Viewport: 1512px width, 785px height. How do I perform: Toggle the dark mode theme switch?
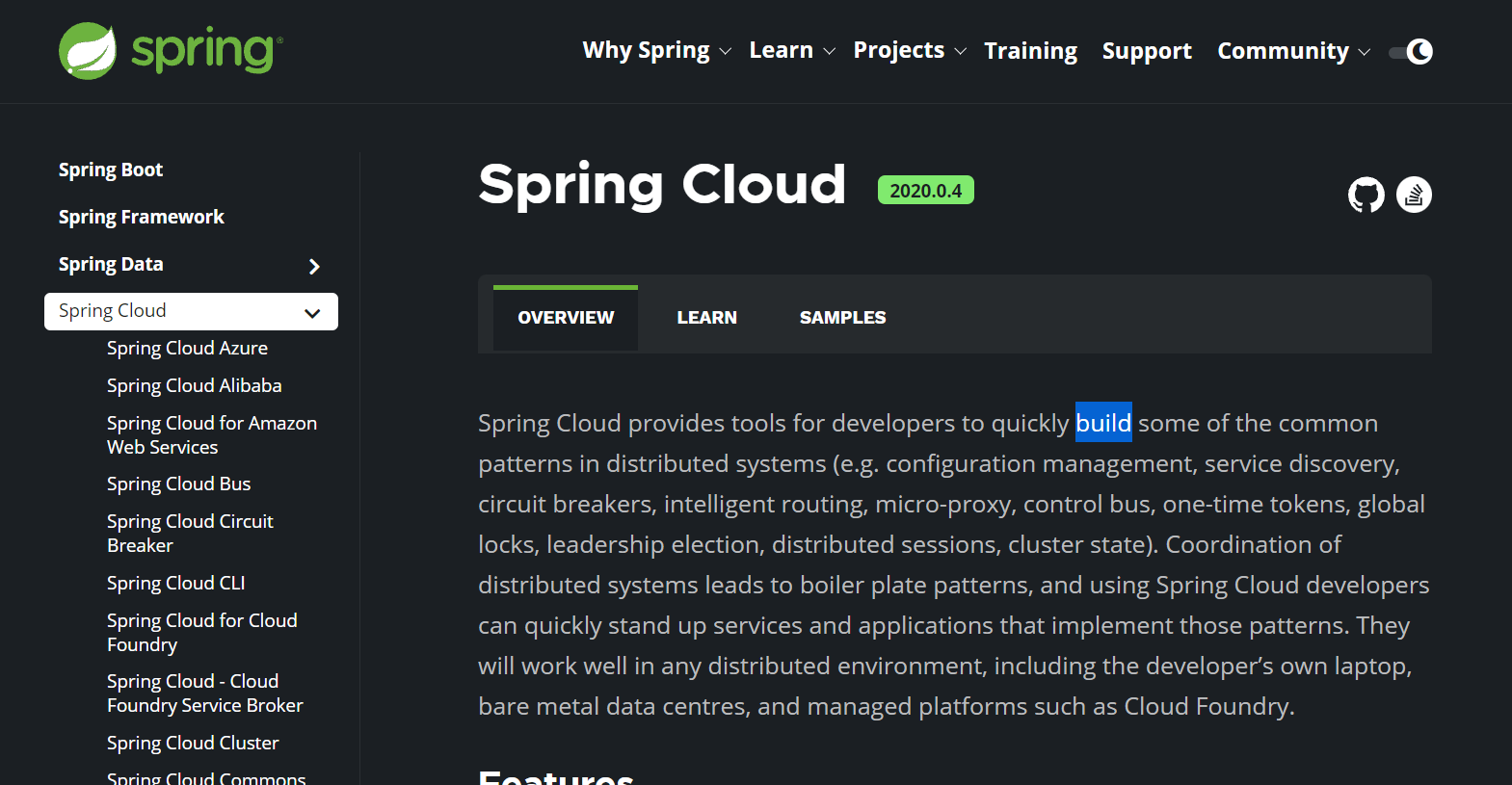click(x=1411, y=51)
